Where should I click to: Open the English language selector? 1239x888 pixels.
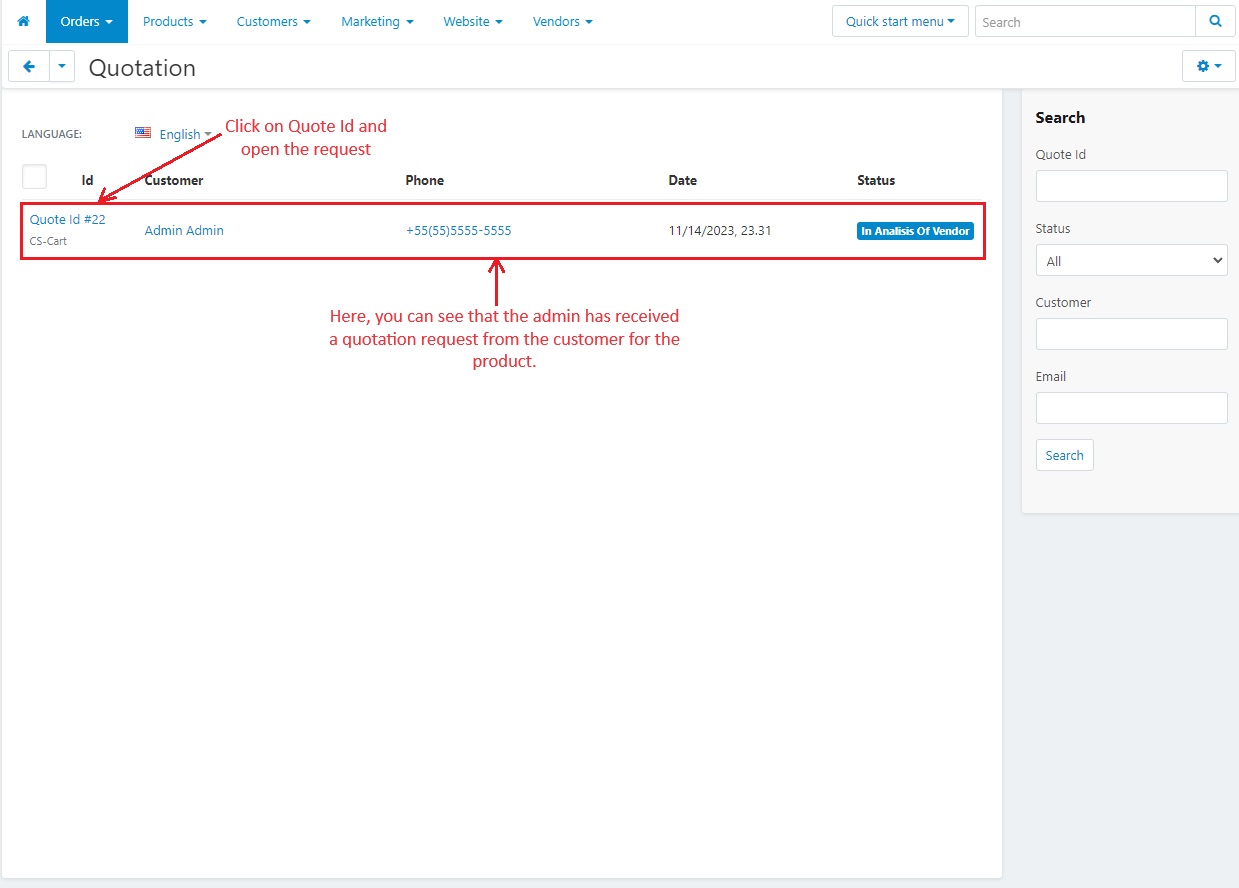coord(185,134)
